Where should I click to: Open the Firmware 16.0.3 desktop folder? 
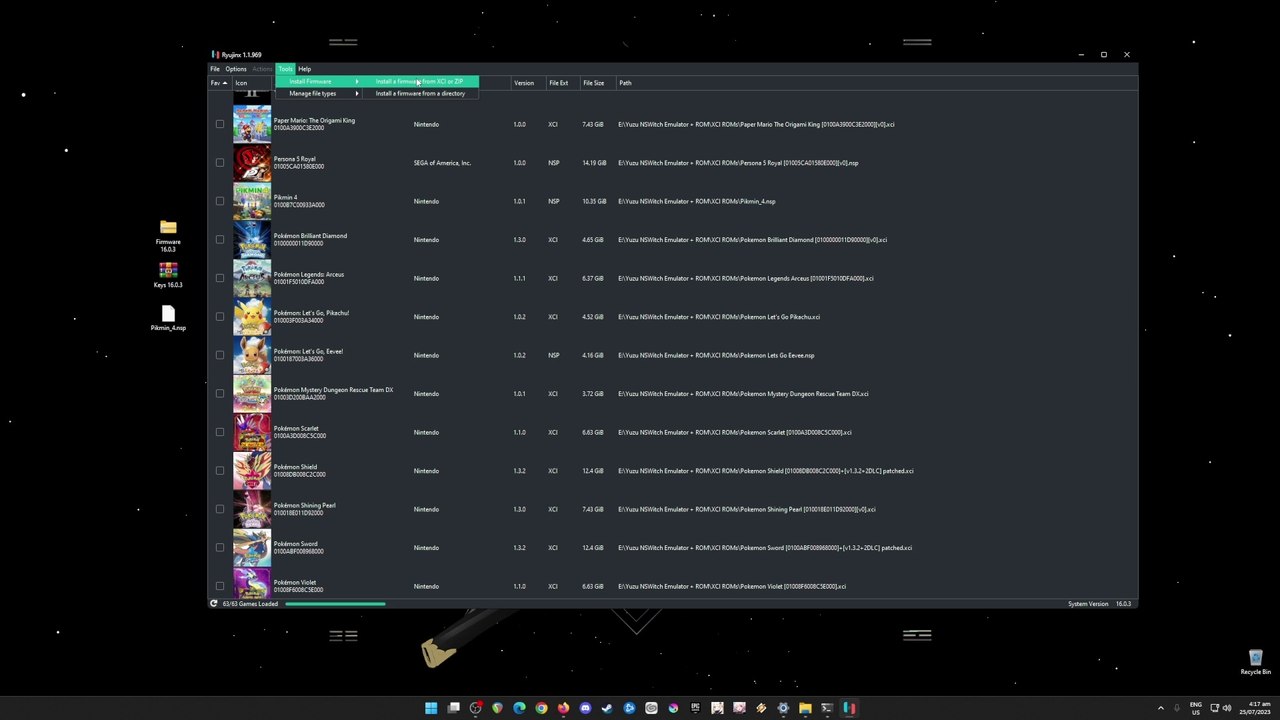point(168,236)
